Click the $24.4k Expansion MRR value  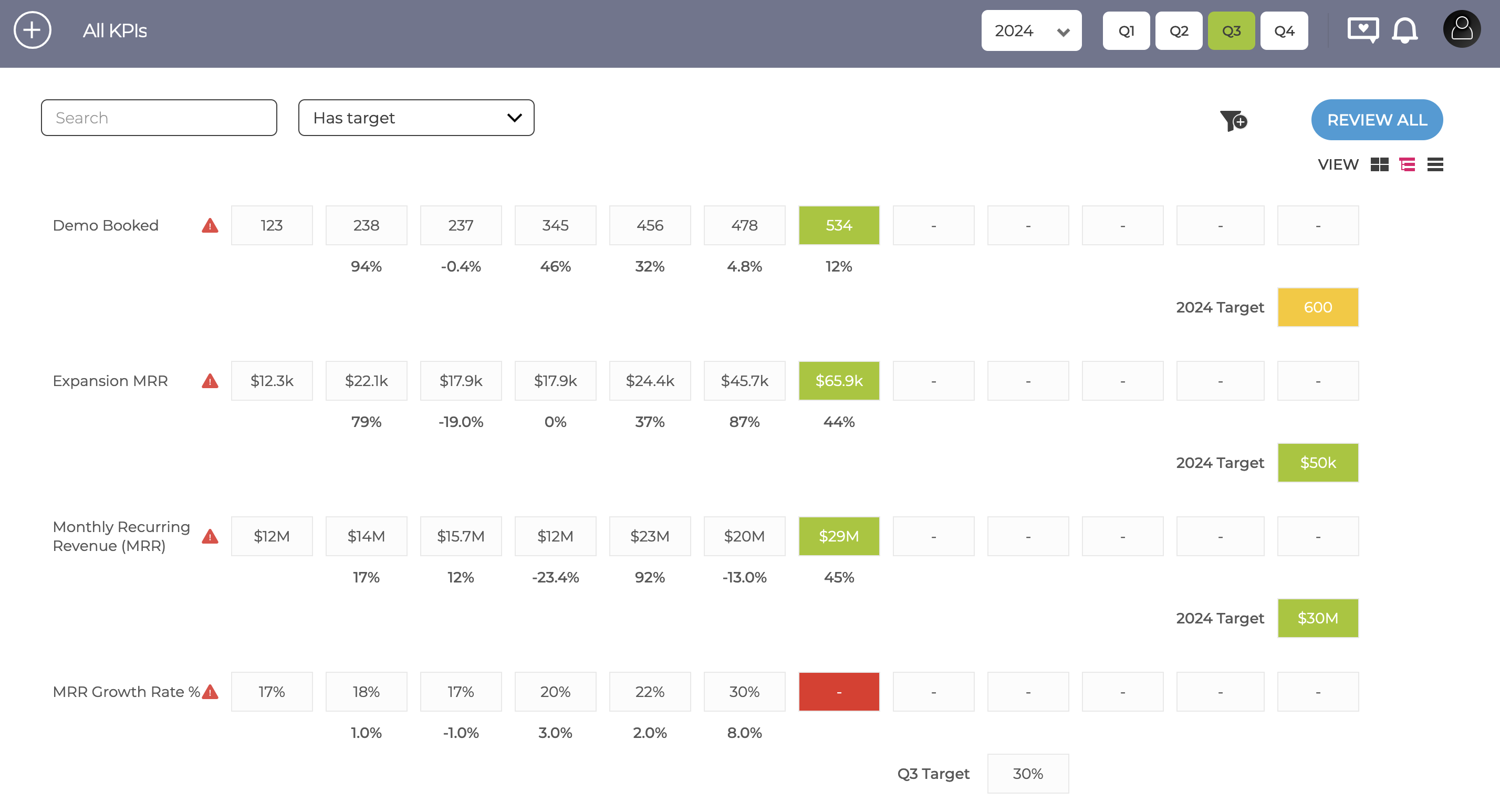click(650, 381)
